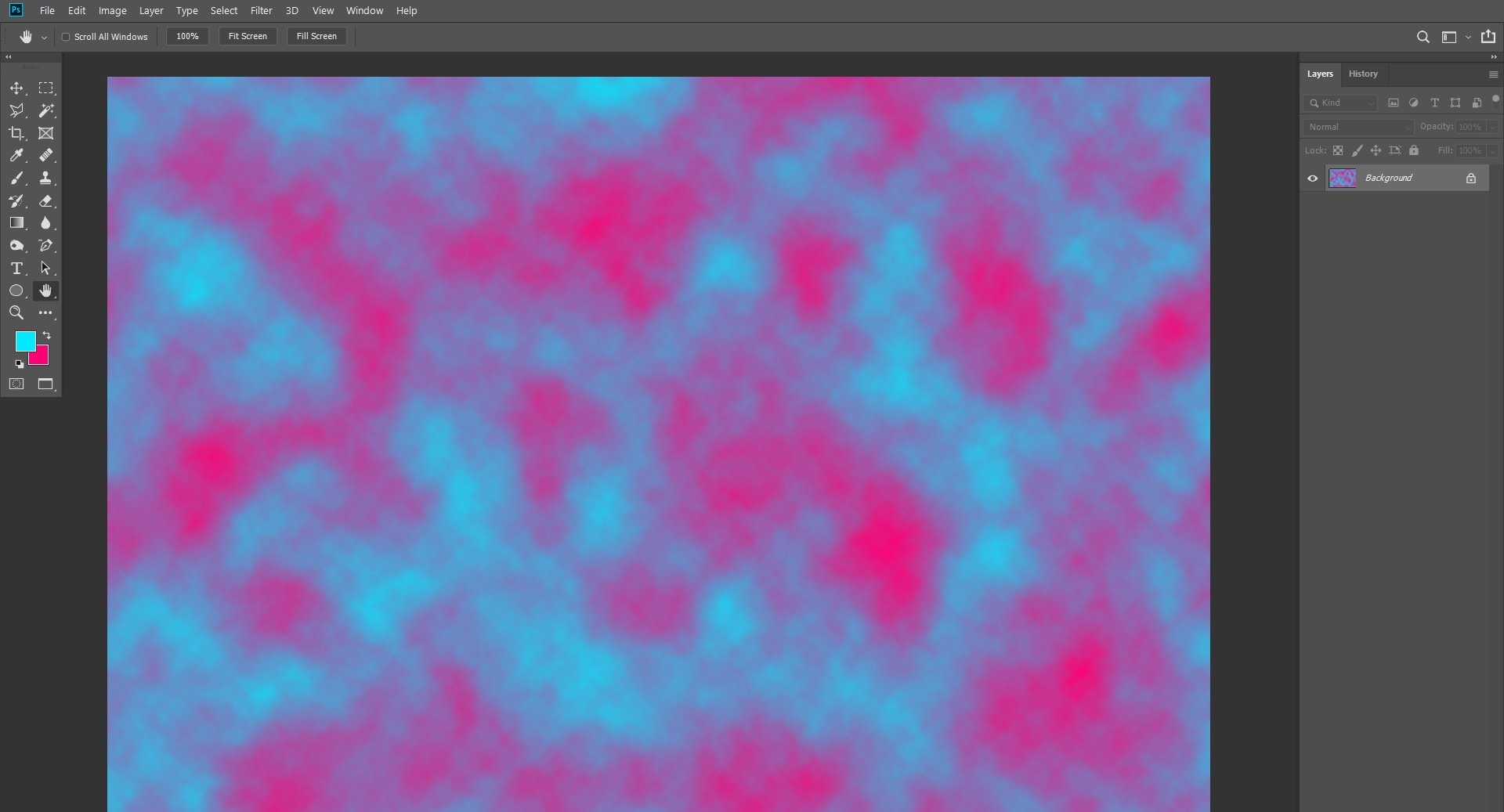
Task: Swap foreground and background colors
Action: 47,335
